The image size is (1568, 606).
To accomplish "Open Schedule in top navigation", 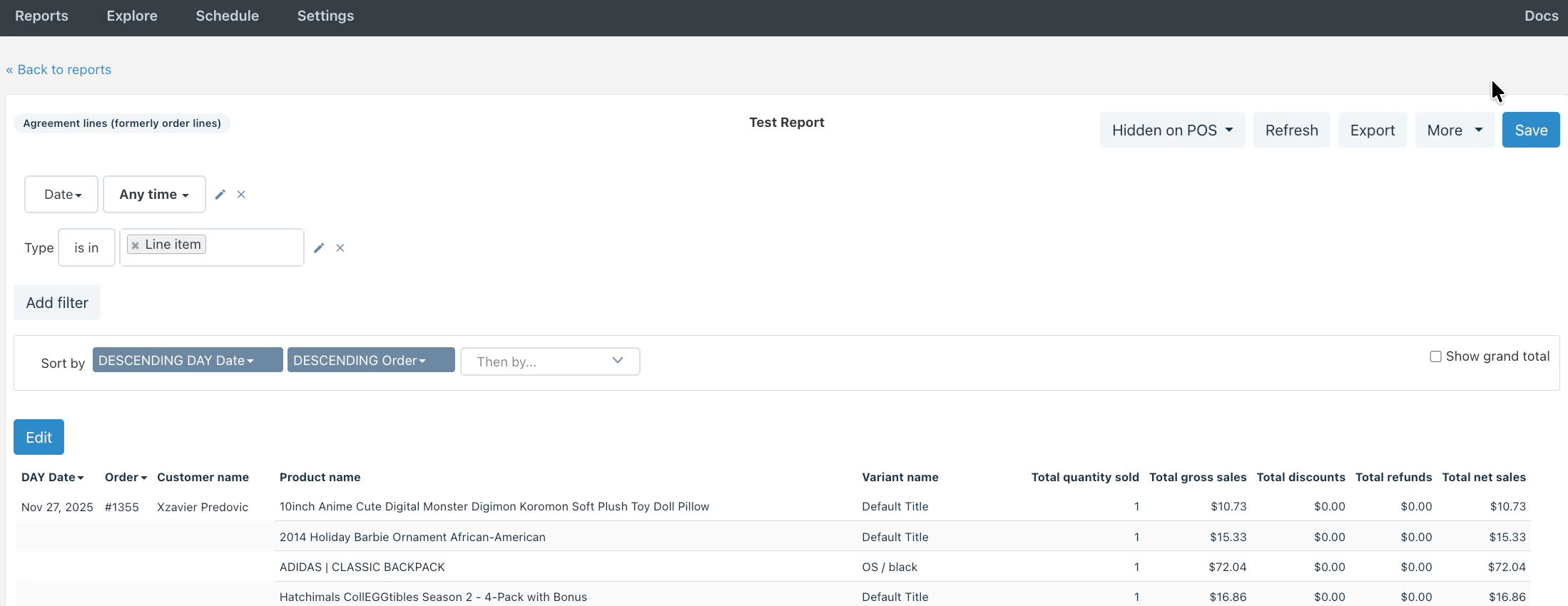I will [x=227, y=16].
